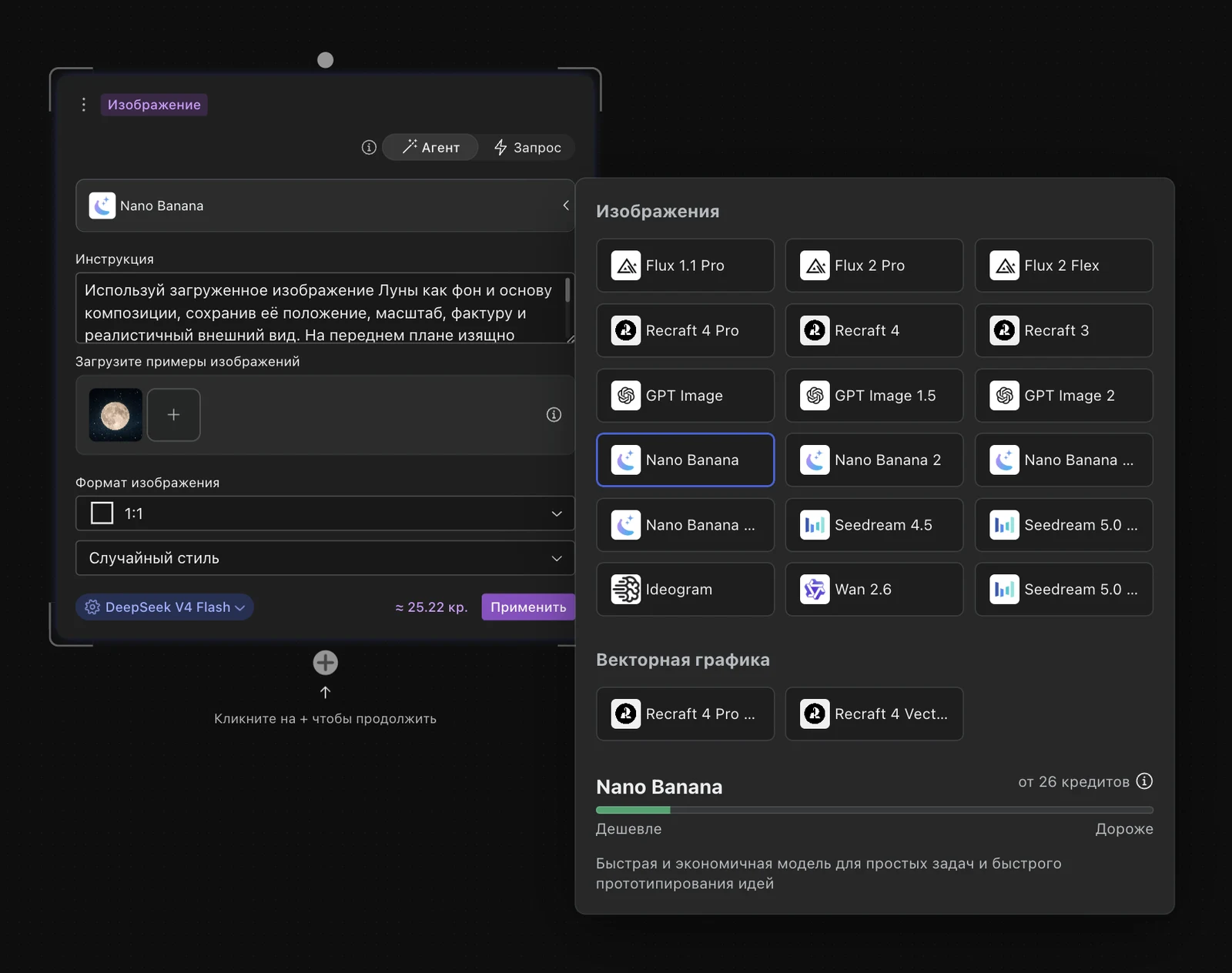Click the Recraft 3 model icon
1232x973 pixels.
[x=1004, y=330]
